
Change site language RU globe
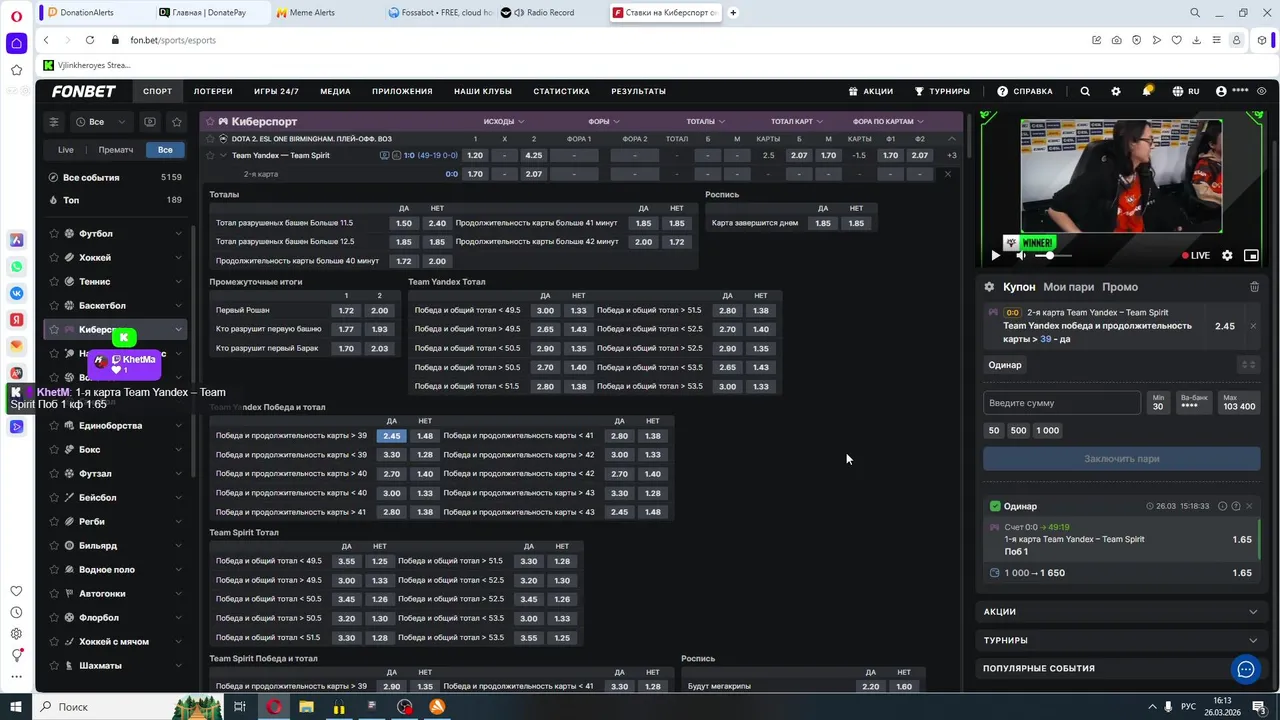[x=1186, y=91]
